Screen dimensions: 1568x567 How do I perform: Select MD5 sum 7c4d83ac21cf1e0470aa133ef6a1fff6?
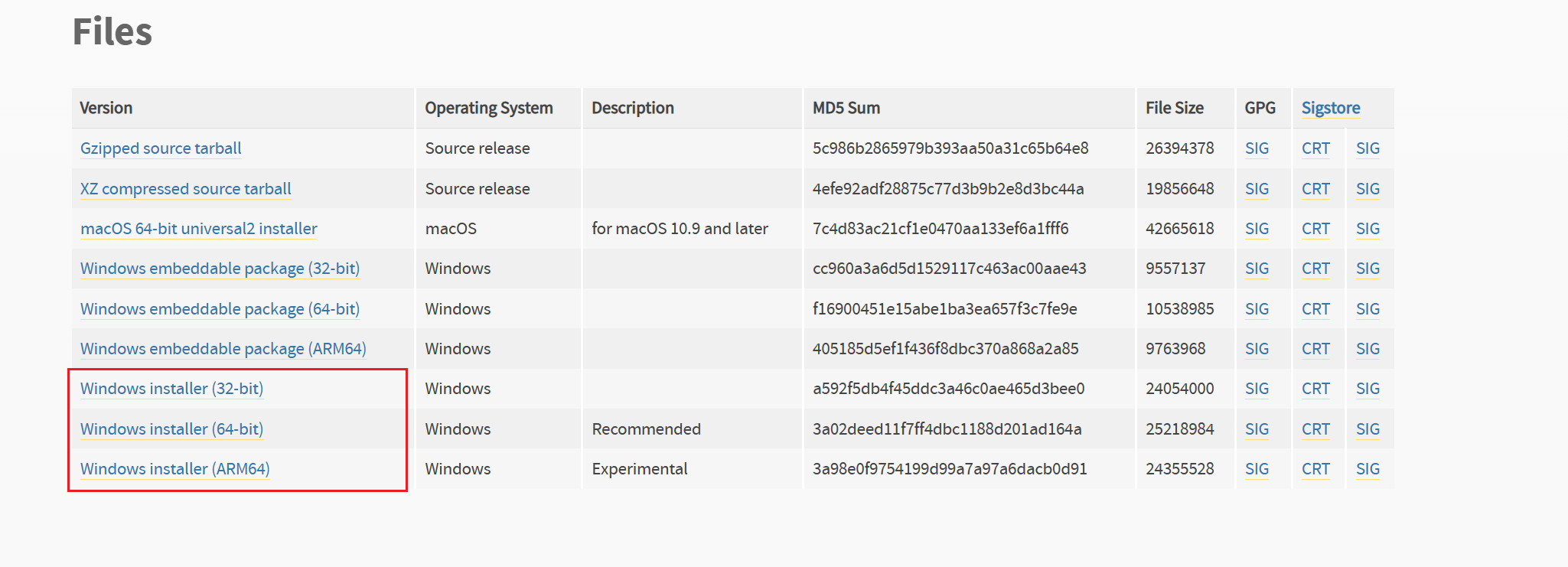coord(940,229)
